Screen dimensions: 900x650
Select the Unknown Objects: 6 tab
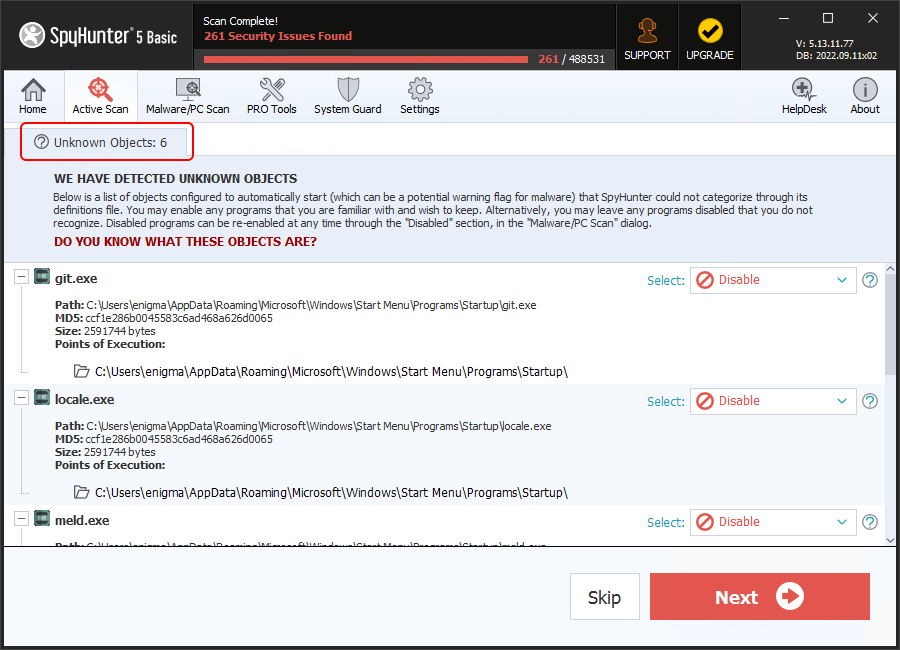point(106,143)
